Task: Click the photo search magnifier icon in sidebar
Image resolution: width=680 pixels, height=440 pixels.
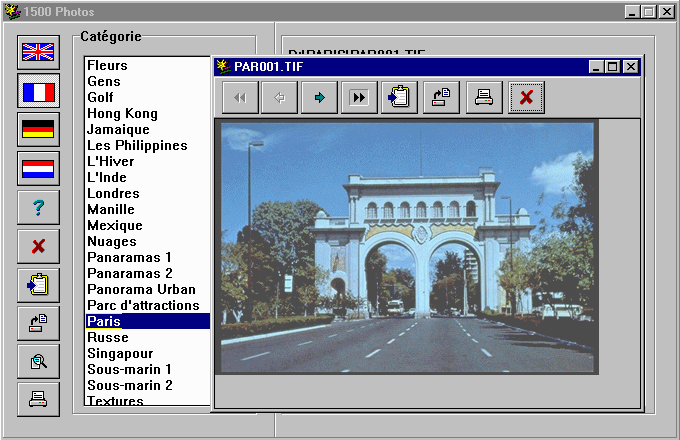Action: pyautogui.click(x=38, y=361)
